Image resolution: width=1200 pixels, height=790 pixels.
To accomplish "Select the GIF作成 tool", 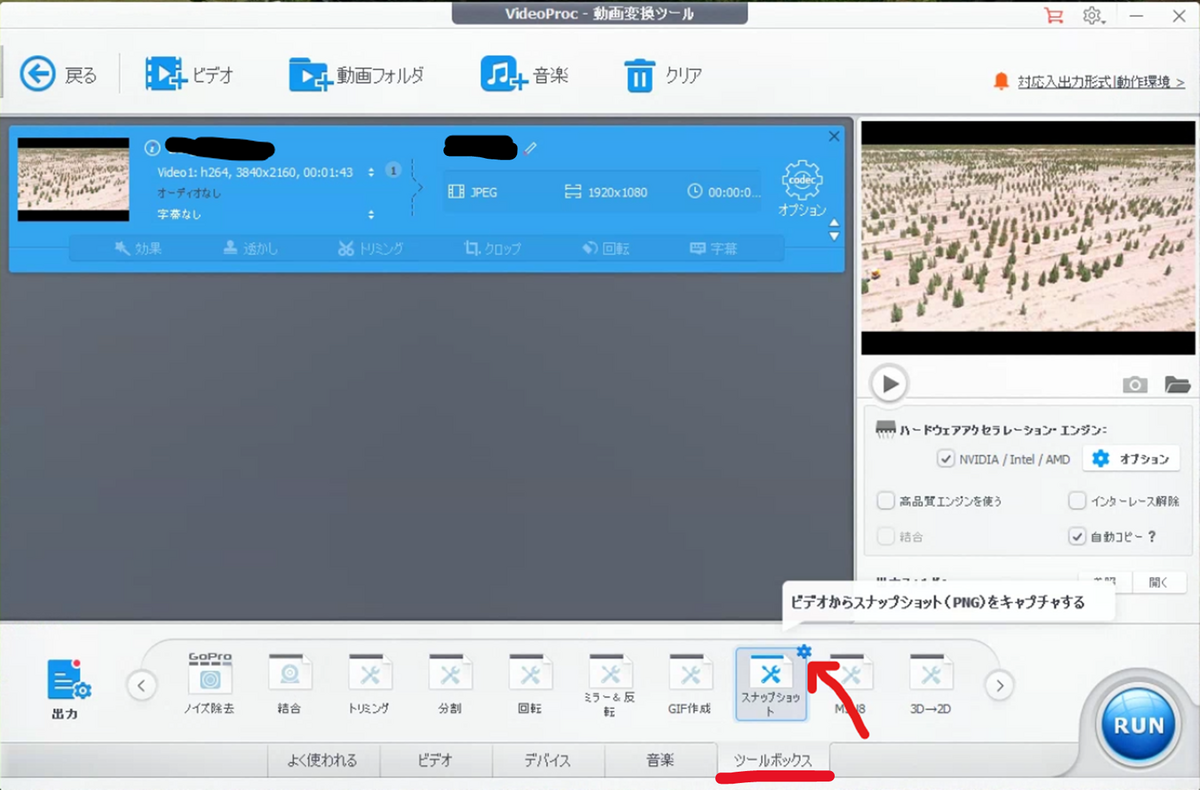I will click(690, 684).
